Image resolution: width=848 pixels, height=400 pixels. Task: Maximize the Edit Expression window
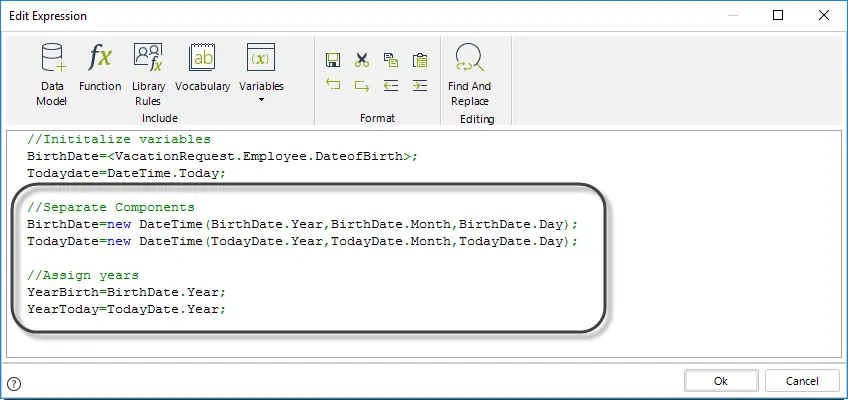tap(778, 16)
